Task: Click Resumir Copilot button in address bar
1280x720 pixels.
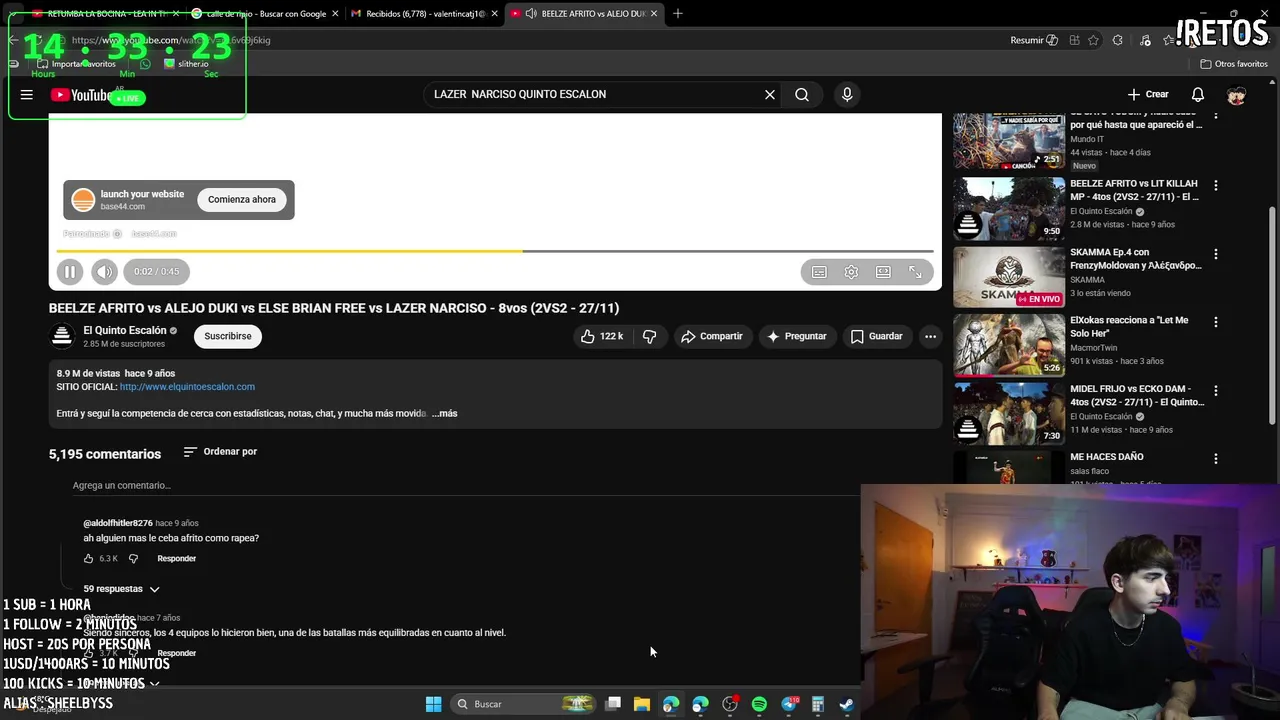Action: 1034,40
